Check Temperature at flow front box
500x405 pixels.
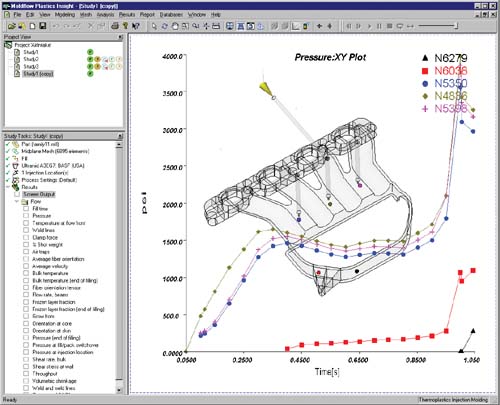pyautogui.click(x=26, y=223)
